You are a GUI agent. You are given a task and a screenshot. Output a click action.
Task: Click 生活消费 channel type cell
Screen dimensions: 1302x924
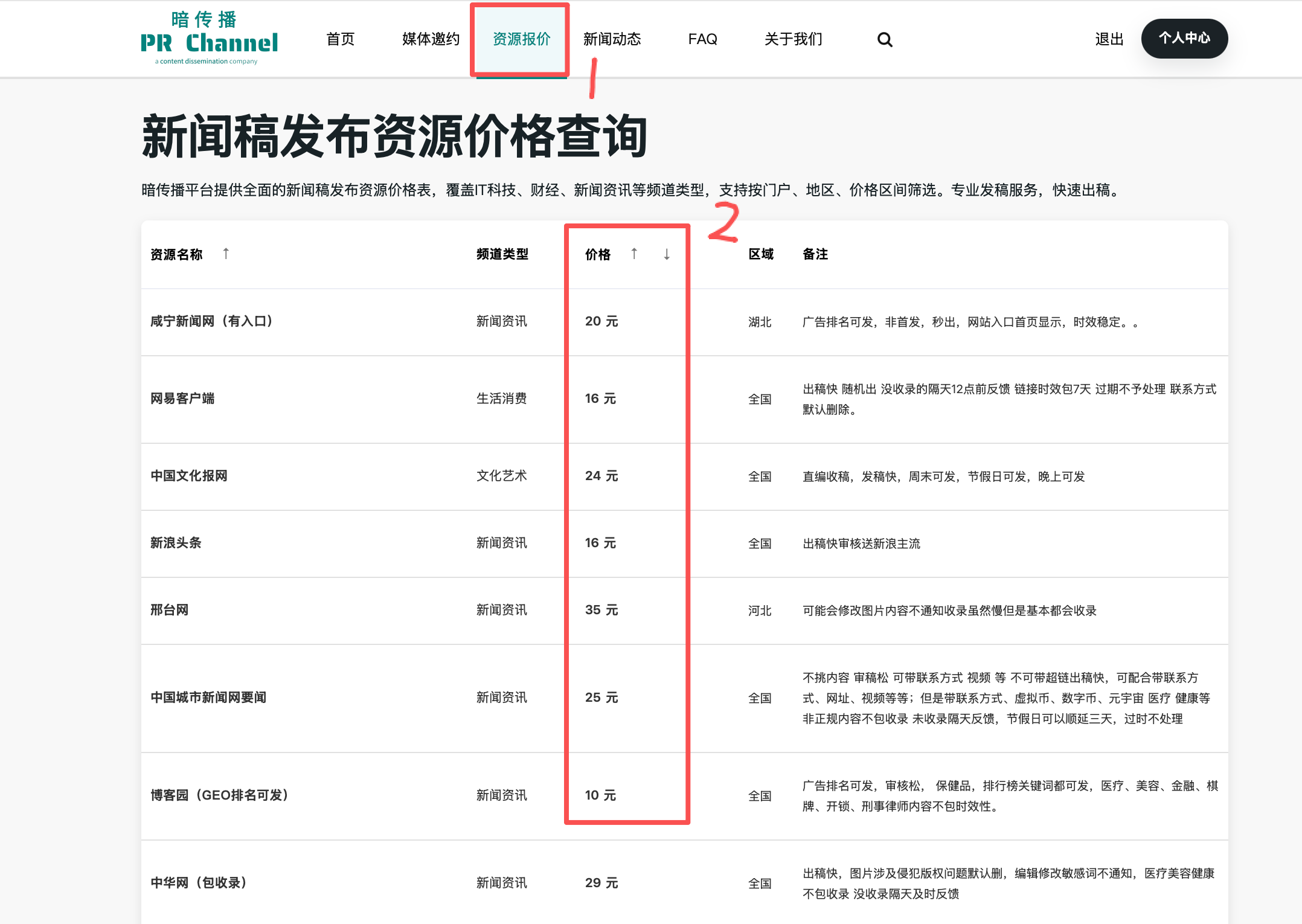click(x=502, y=399)
